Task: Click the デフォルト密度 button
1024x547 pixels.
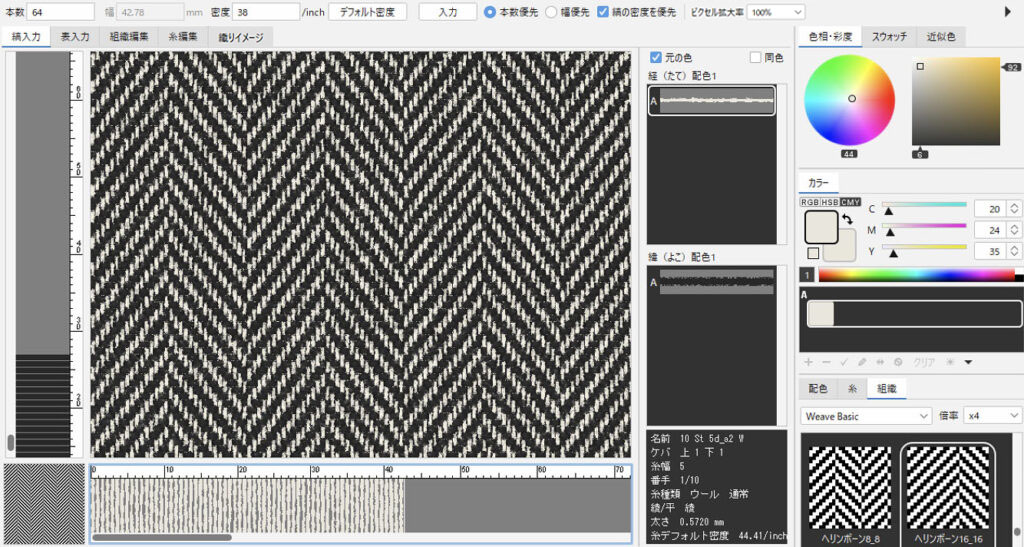Action: (x=368, y=12)
